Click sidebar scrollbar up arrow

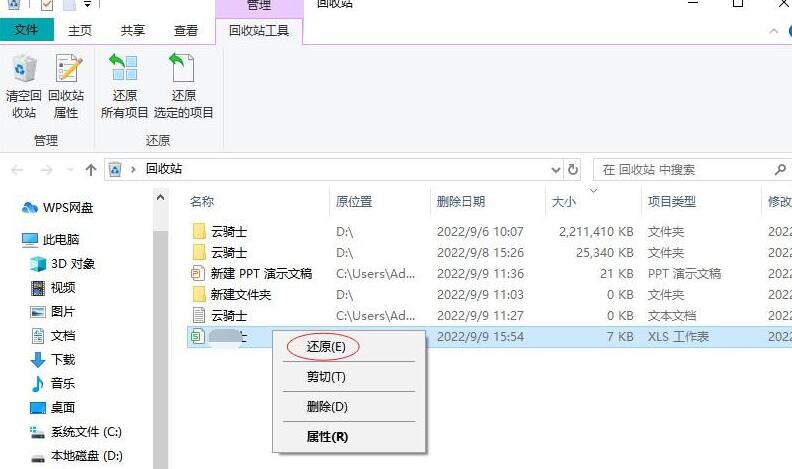pyautogui.click(x=160, y=197)
